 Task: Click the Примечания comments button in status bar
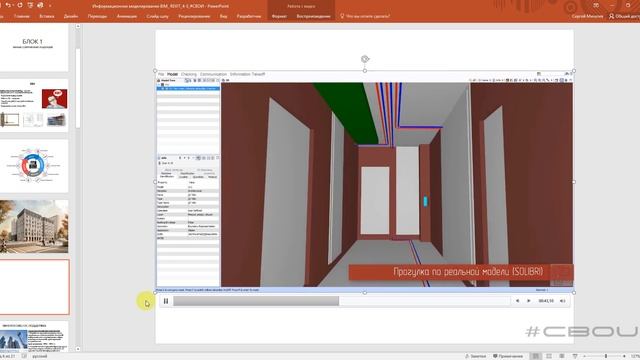pos(508,356)
